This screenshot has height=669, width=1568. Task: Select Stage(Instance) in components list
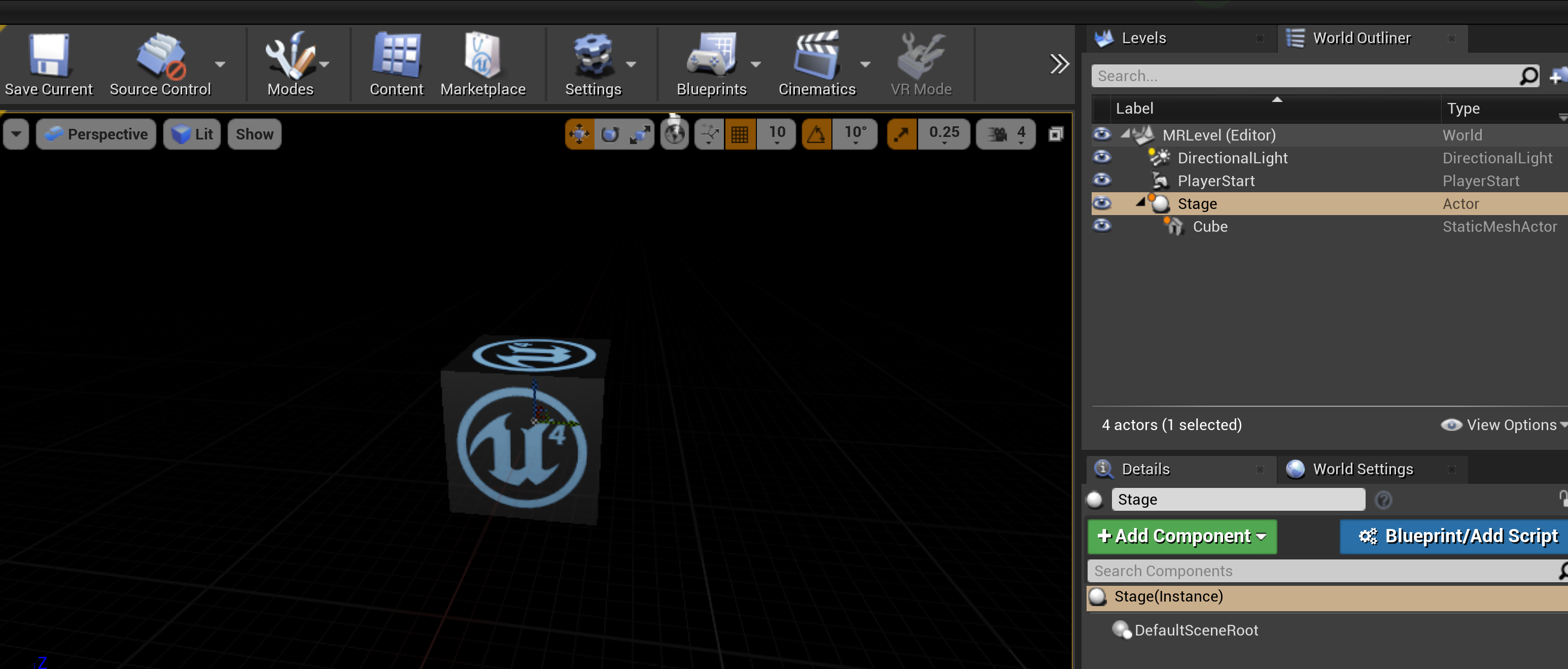tap(1328, 597)
